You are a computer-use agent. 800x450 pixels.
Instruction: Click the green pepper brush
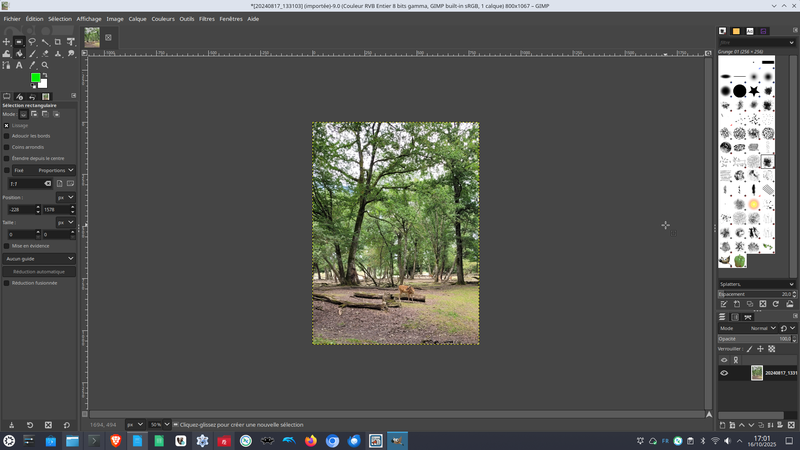(x=740, y=261)
